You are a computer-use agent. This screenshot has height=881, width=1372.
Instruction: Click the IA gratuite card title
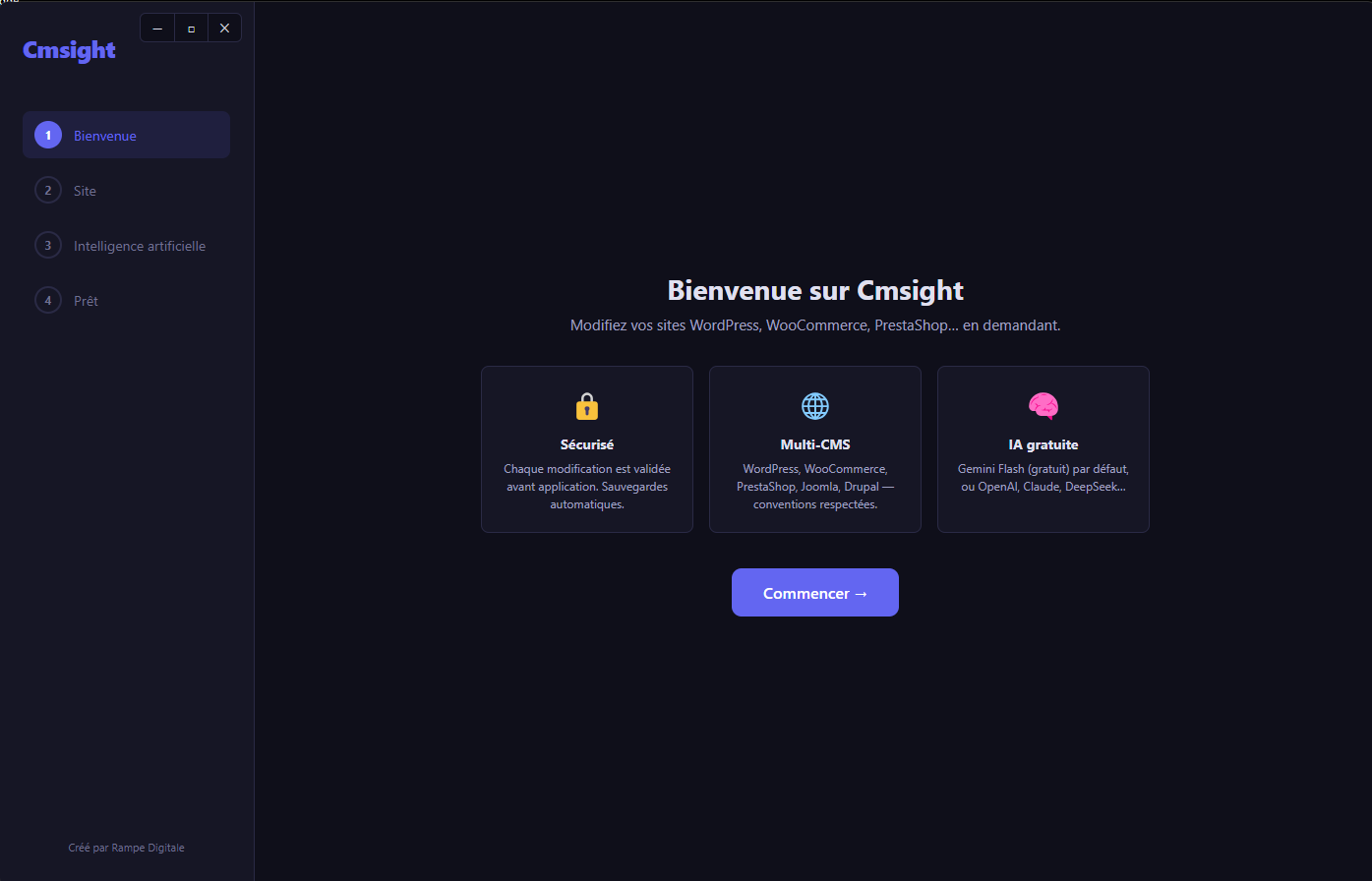click(1044, 444)
